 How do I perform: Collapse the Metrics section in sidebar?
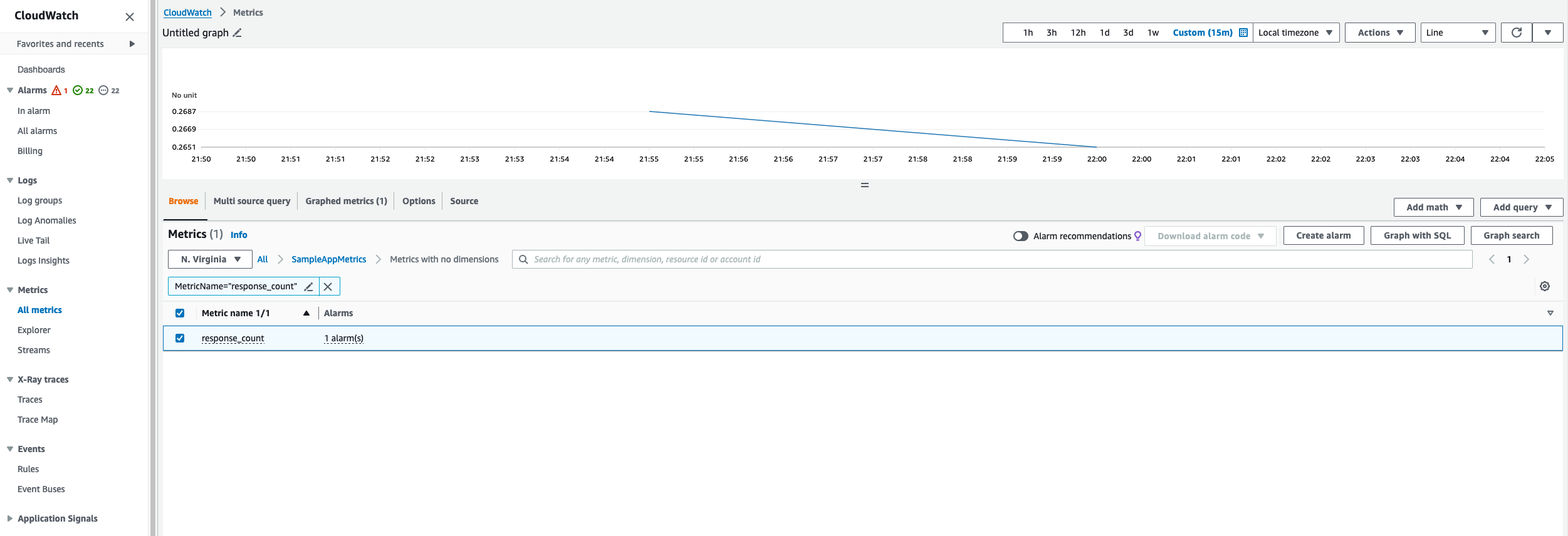tap(10, 290)
